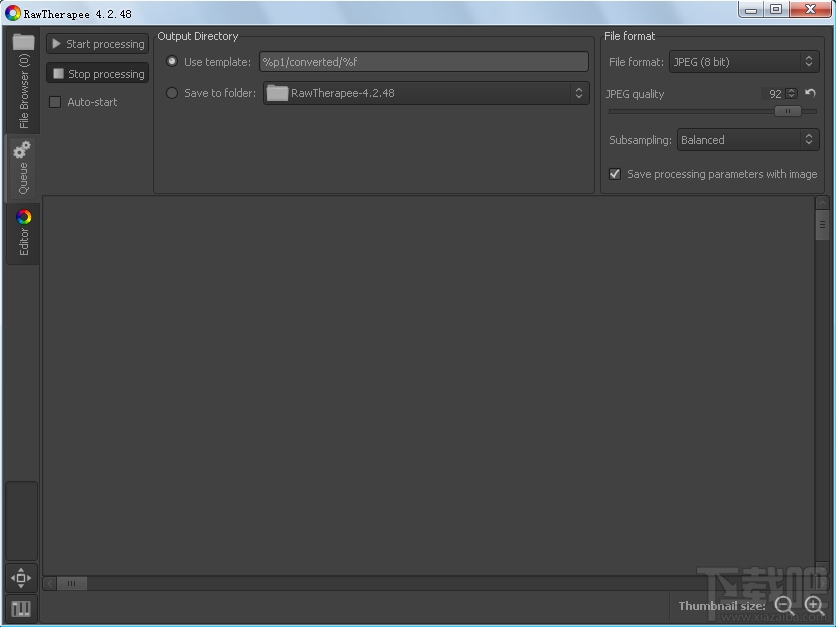Click the vertical scrollbar handle
Viewport: 836px width, 627px height.
(822, 224)
